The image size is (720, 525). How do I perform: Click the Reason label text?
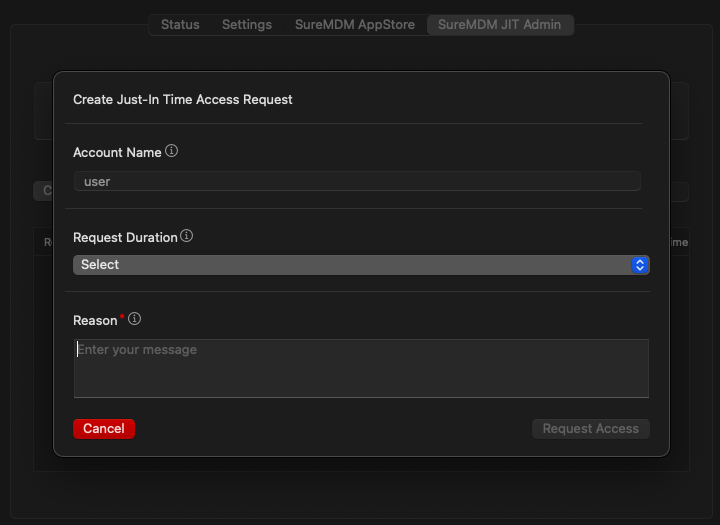click(95, 321)
